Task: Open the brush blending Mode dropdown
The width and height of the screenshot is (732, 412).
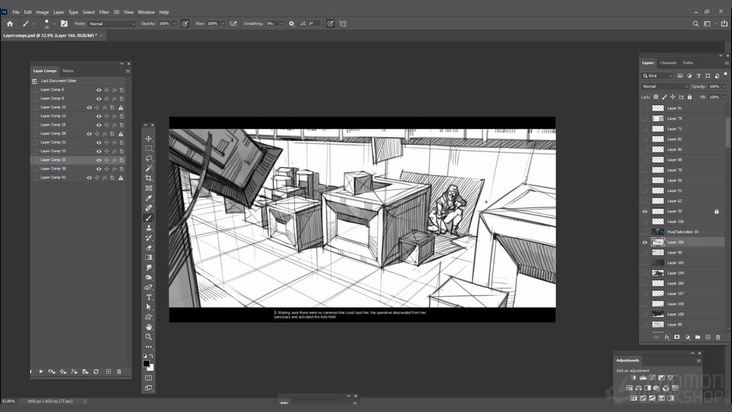Action: point(111,23)
